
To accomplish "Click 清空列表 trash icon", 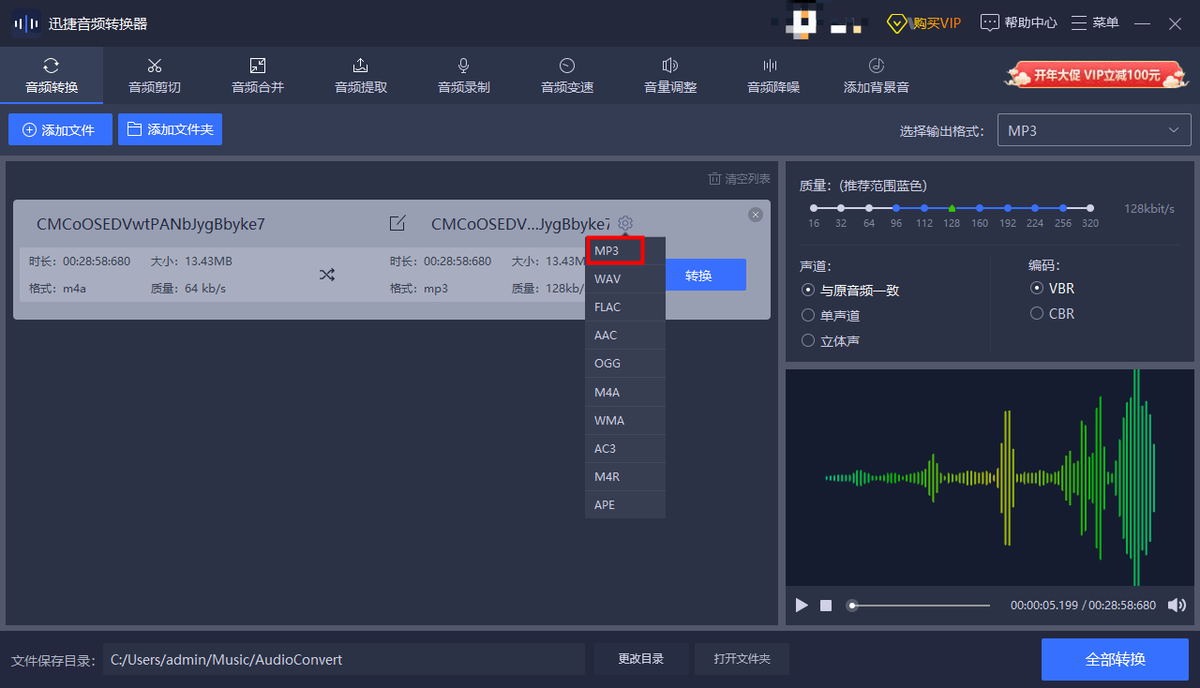I will coord(715,179).
